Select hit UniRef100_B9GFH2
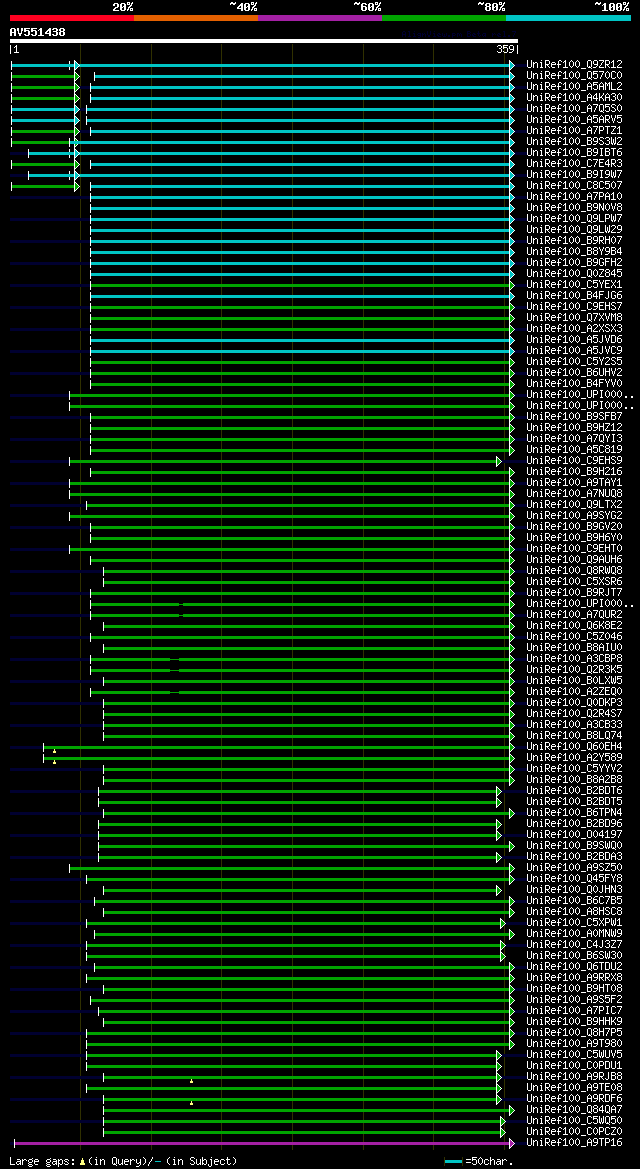 point(574,262)
